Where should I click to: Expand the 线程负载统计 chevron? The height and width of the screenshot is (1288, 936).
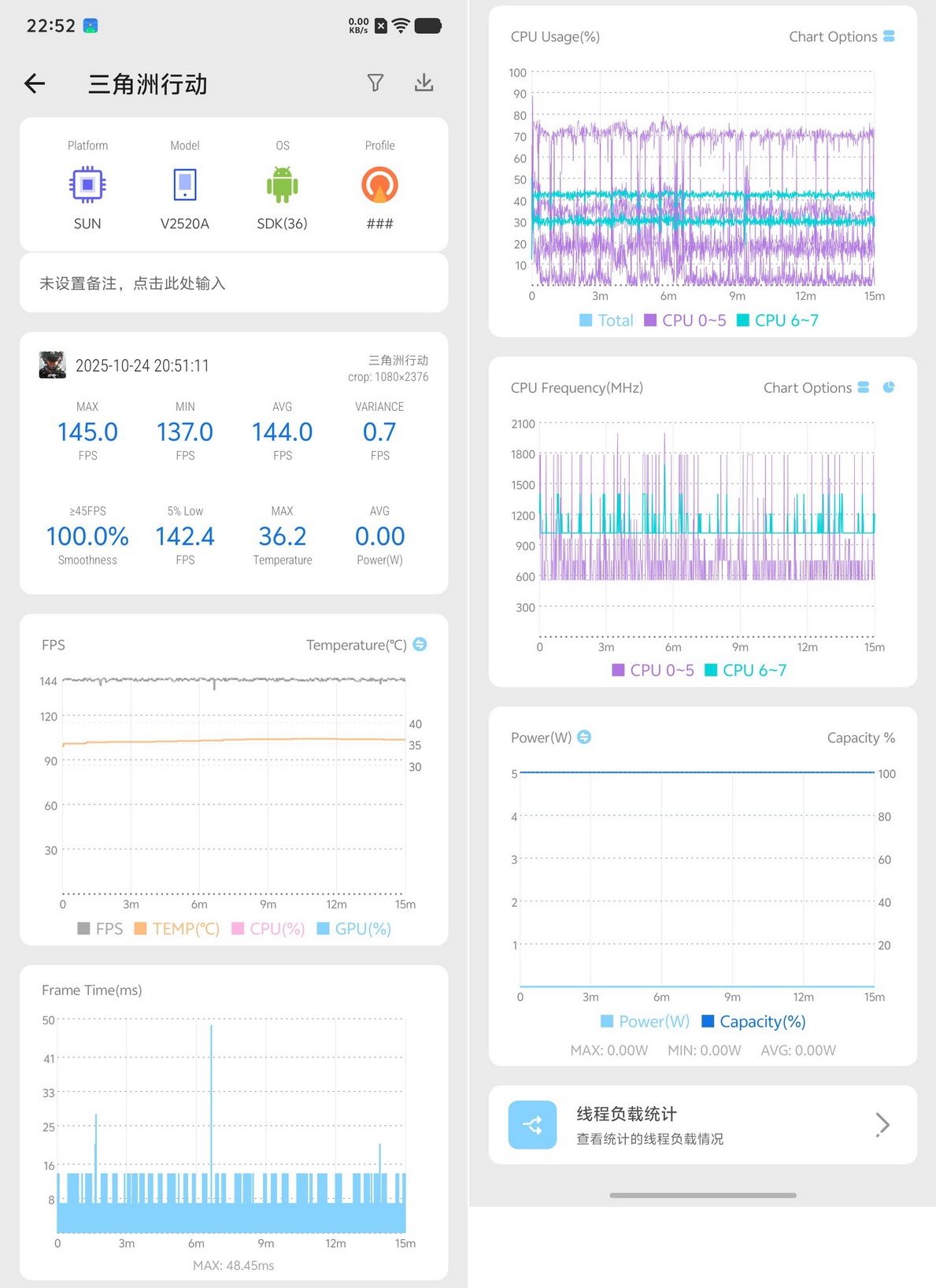click(x=882, y=1125)
